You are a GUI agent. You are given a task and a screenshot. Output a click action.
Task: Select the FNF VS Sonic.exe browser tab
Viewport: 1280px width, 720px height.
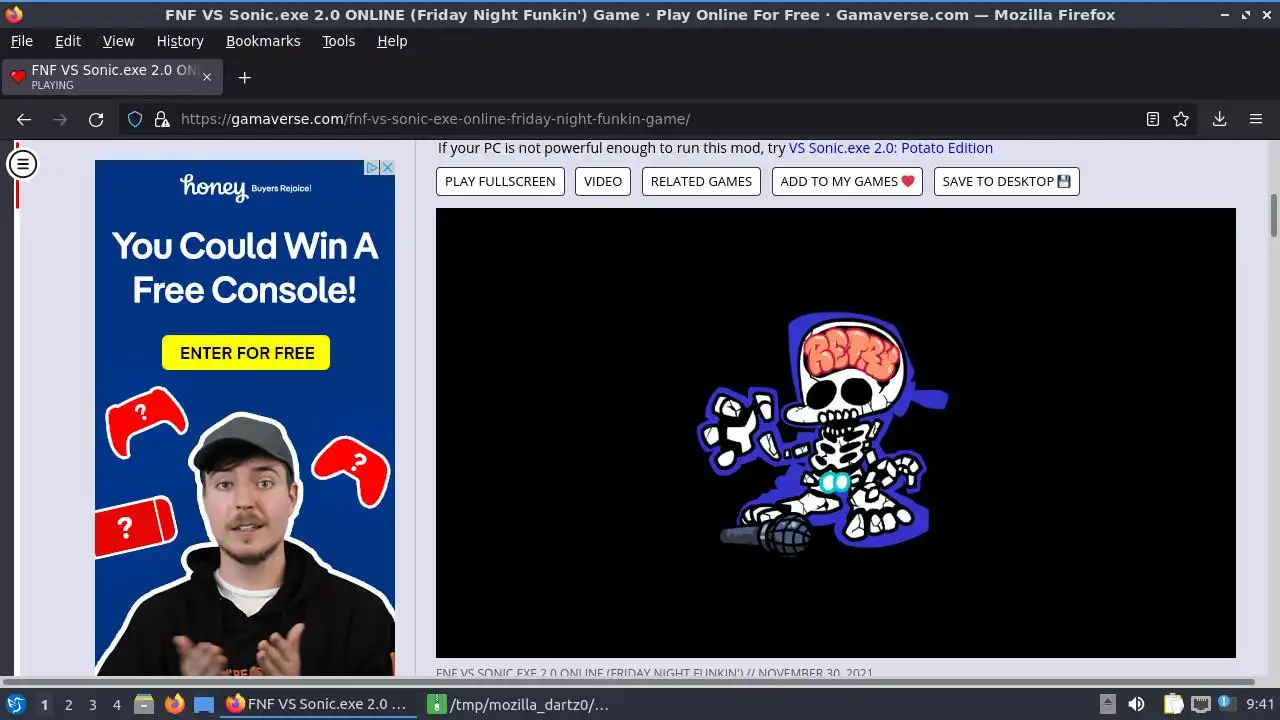(112, 77)
